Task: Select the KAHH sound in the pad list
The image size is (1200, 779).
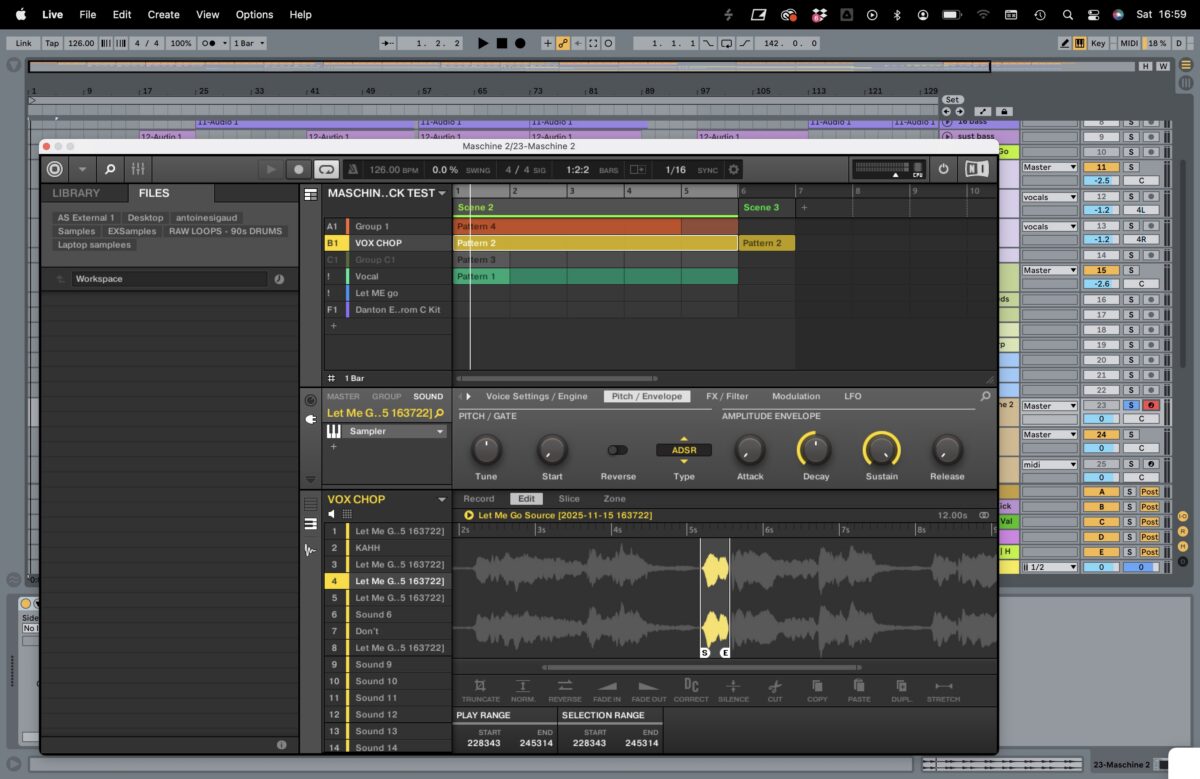Action: 368,547
